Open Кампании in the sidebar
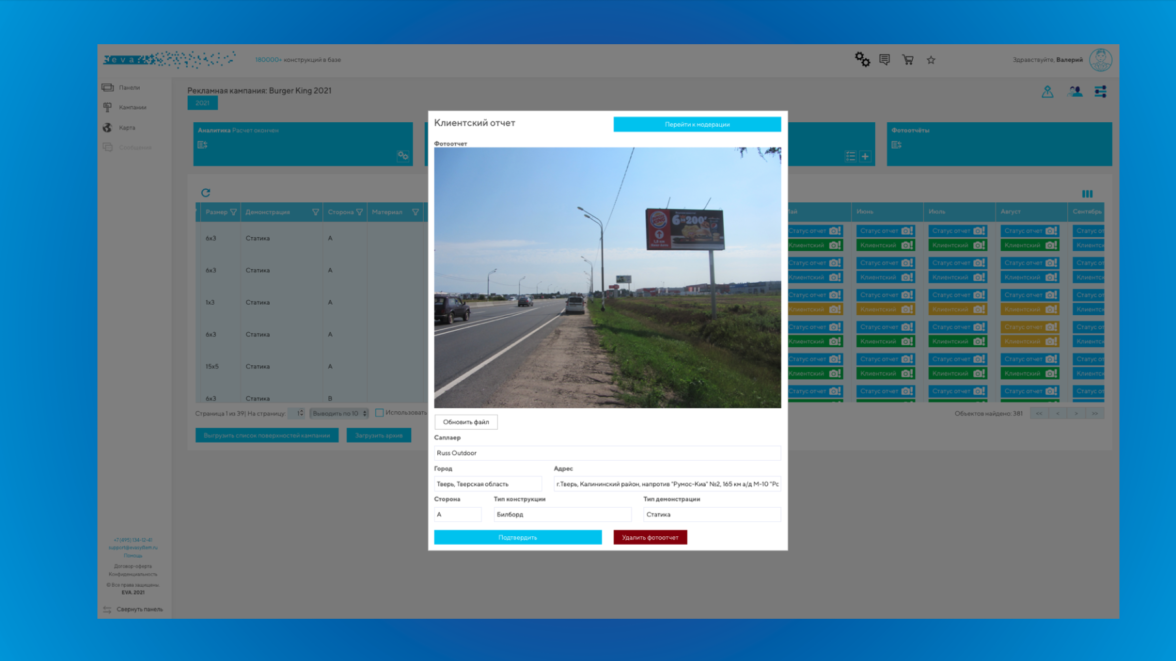This screenshot has height=661, width=1176. click(x=133, y=107)
